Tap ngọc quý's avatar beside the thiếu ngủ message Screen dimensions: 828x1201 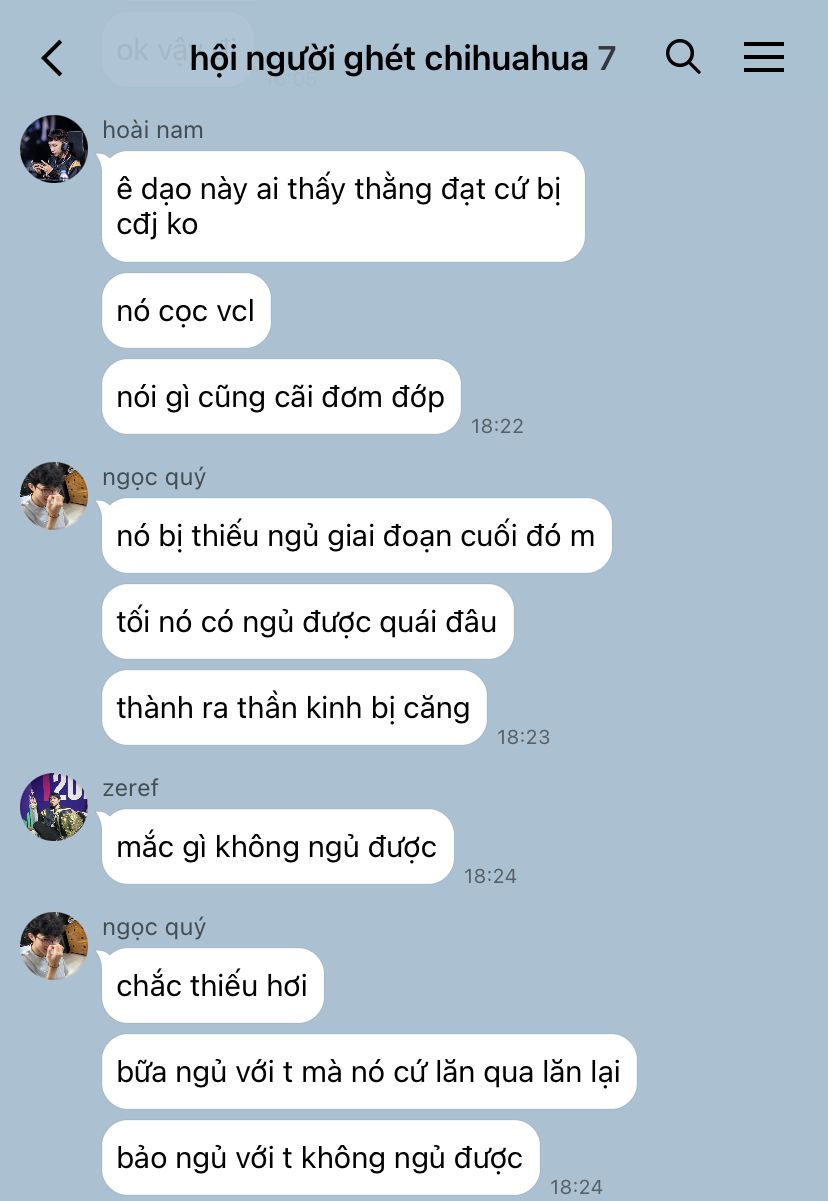pyautogui.click(x=54, y=496)
